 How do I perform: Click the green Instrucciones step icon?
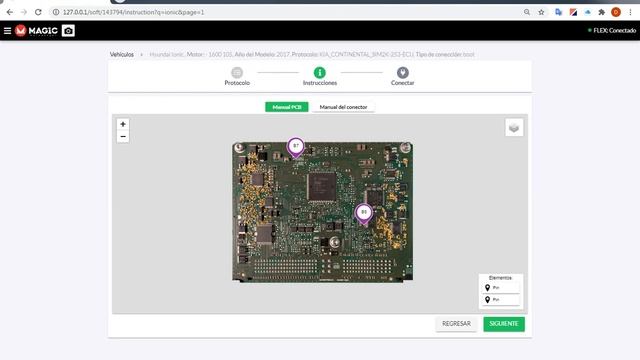point(320,73)
